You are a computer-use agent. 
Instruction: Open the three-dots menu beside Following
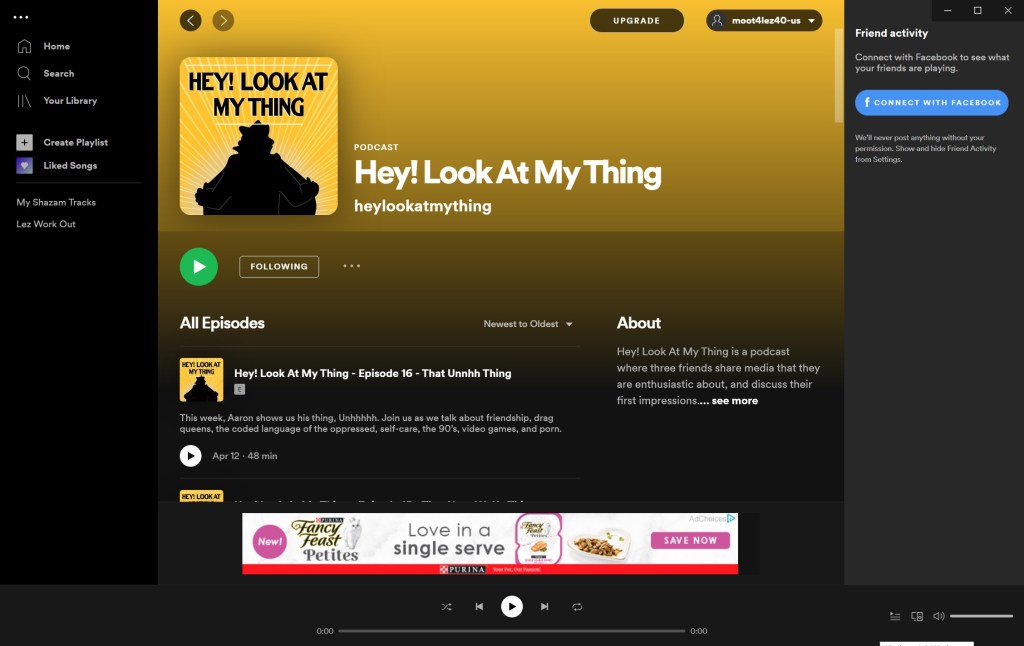(x=351, y=266)
